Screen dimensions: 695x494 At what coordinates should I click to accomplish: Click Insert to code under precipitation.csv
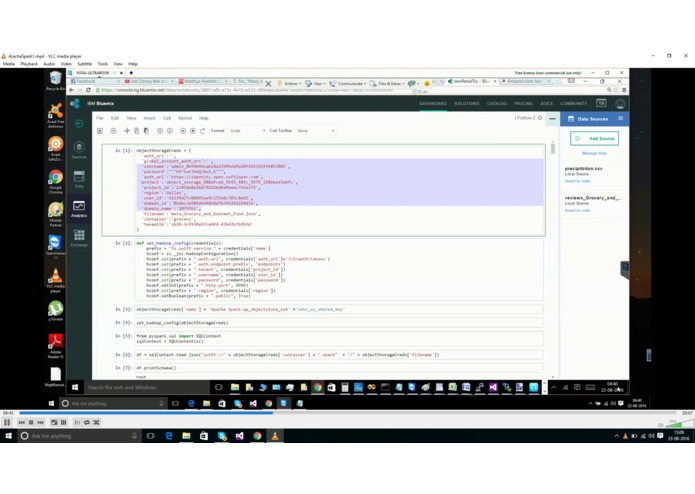coord(577,181)
